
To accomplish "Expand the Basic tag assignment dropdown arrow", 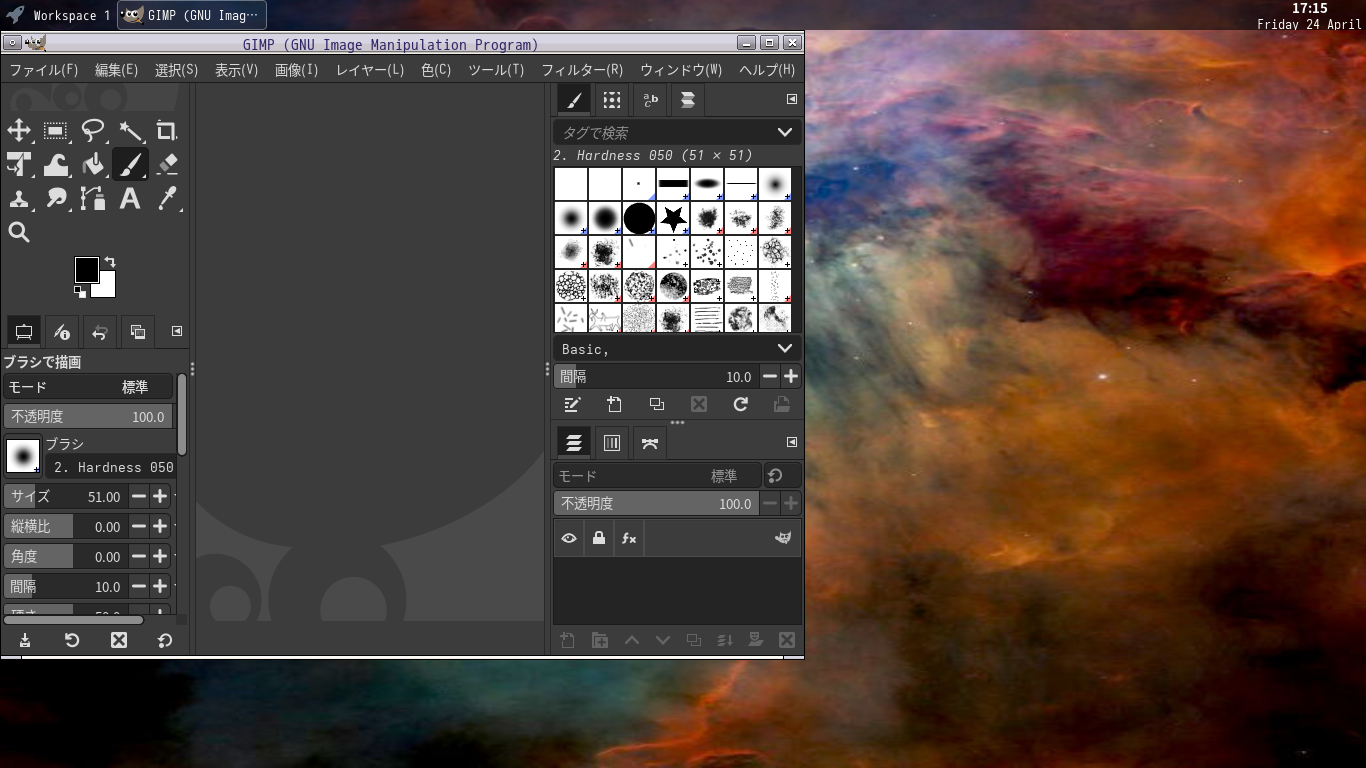I will tap(785, 348).
